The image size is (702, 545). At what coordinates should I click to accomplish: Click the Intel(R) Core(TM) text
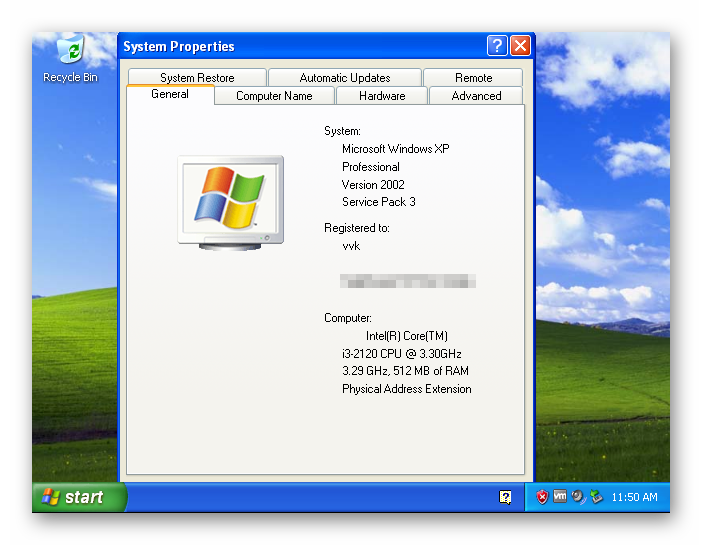tap(407, 336)
